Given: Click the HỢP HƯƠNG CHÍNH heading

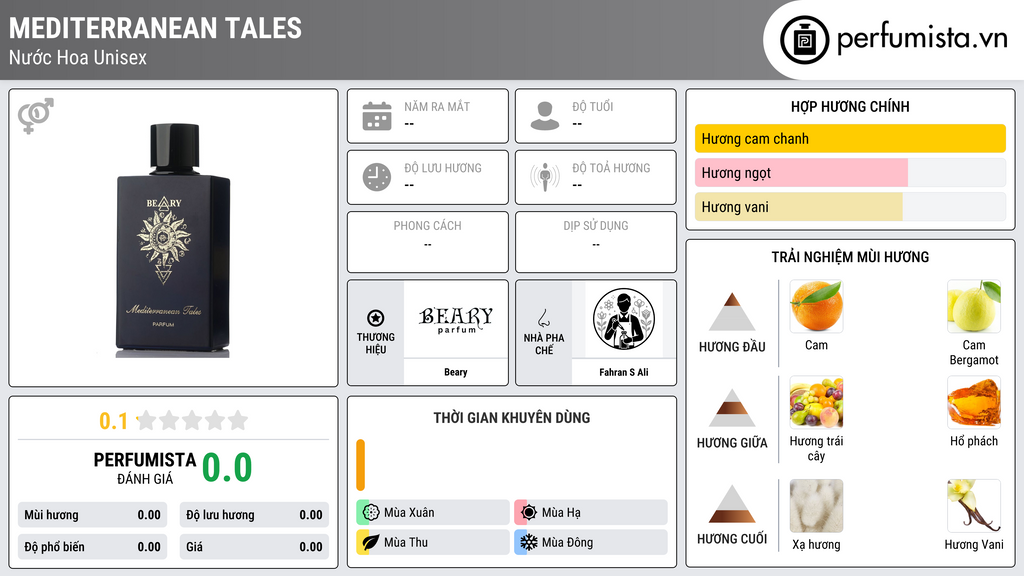Looking at the screenshot, I should (x=850, y=106).
